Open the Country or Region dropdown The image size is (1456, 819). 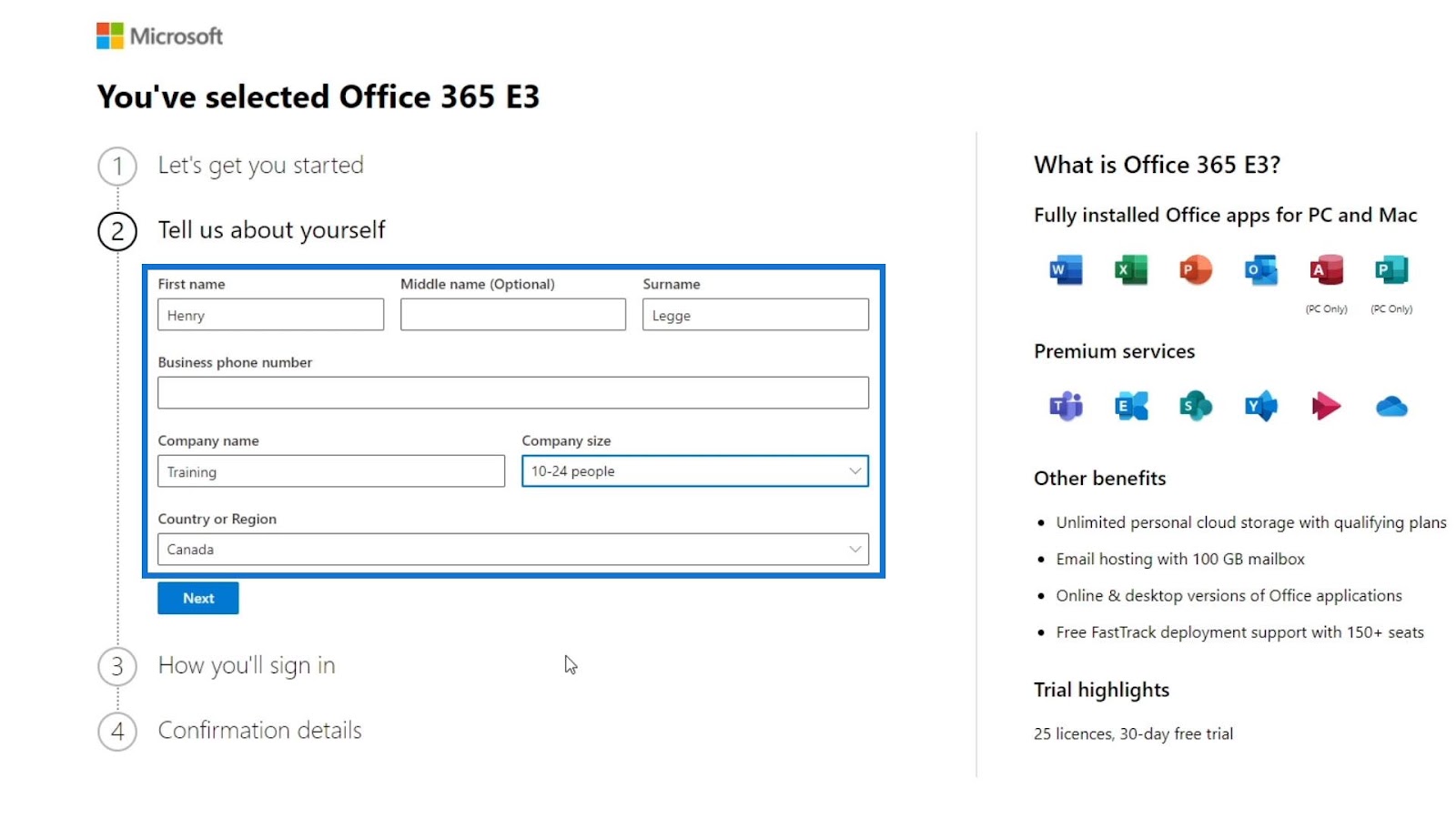[513, 550]
